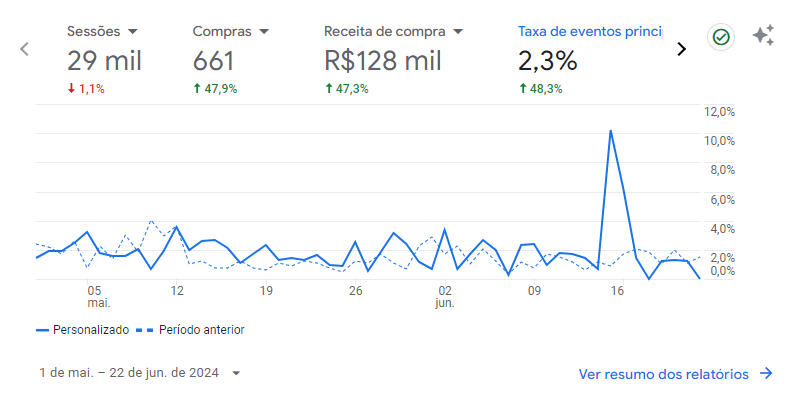
Task: Click the green up arrow under Receita de compra
Action: point(329,89)
